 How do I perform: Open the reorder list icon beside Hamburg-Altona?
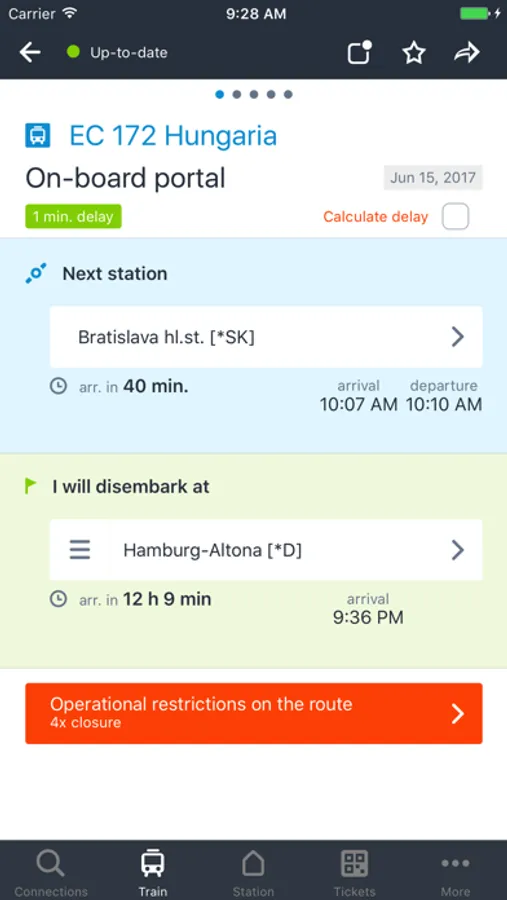tap(80, 550)
